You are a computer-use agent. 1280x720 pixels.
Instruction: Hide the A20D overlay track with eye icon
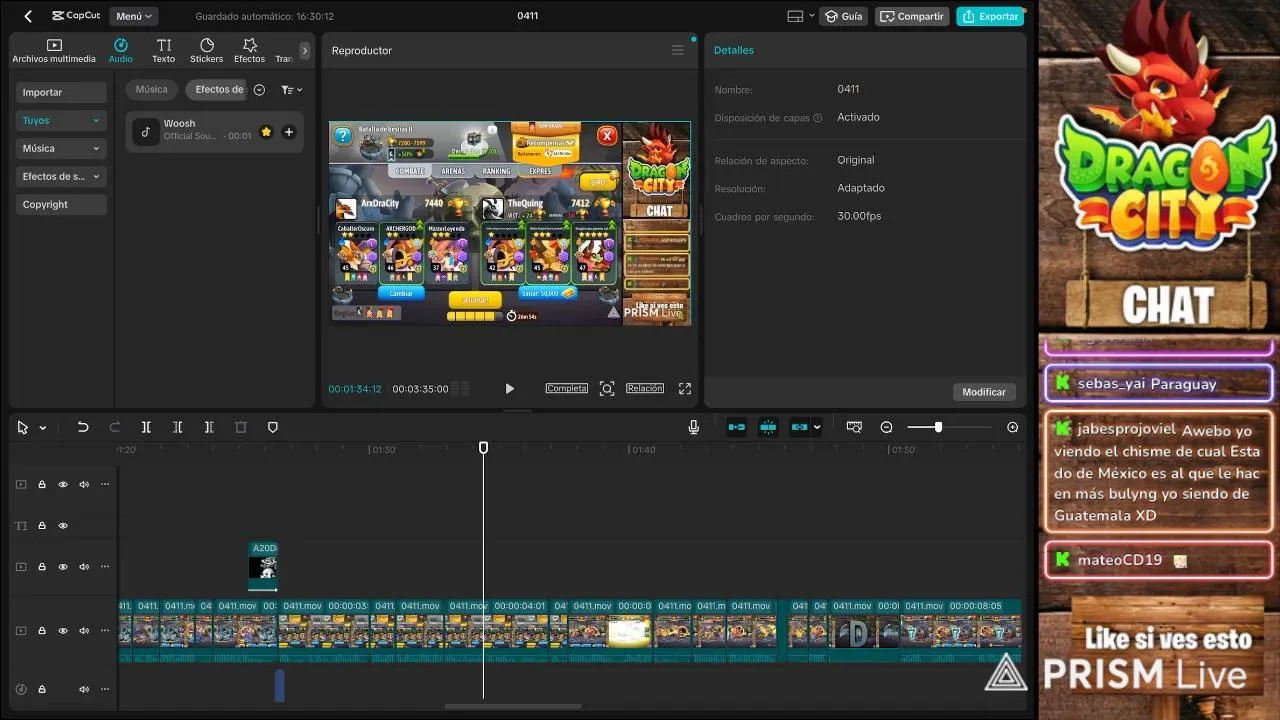(63, 567)
